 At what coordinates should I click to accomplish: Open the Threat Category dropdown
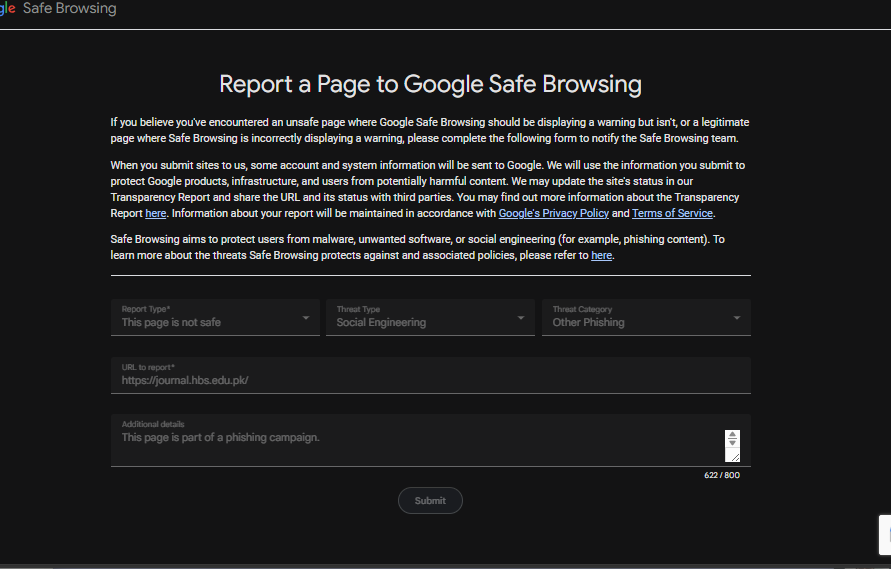pos(646,317)
